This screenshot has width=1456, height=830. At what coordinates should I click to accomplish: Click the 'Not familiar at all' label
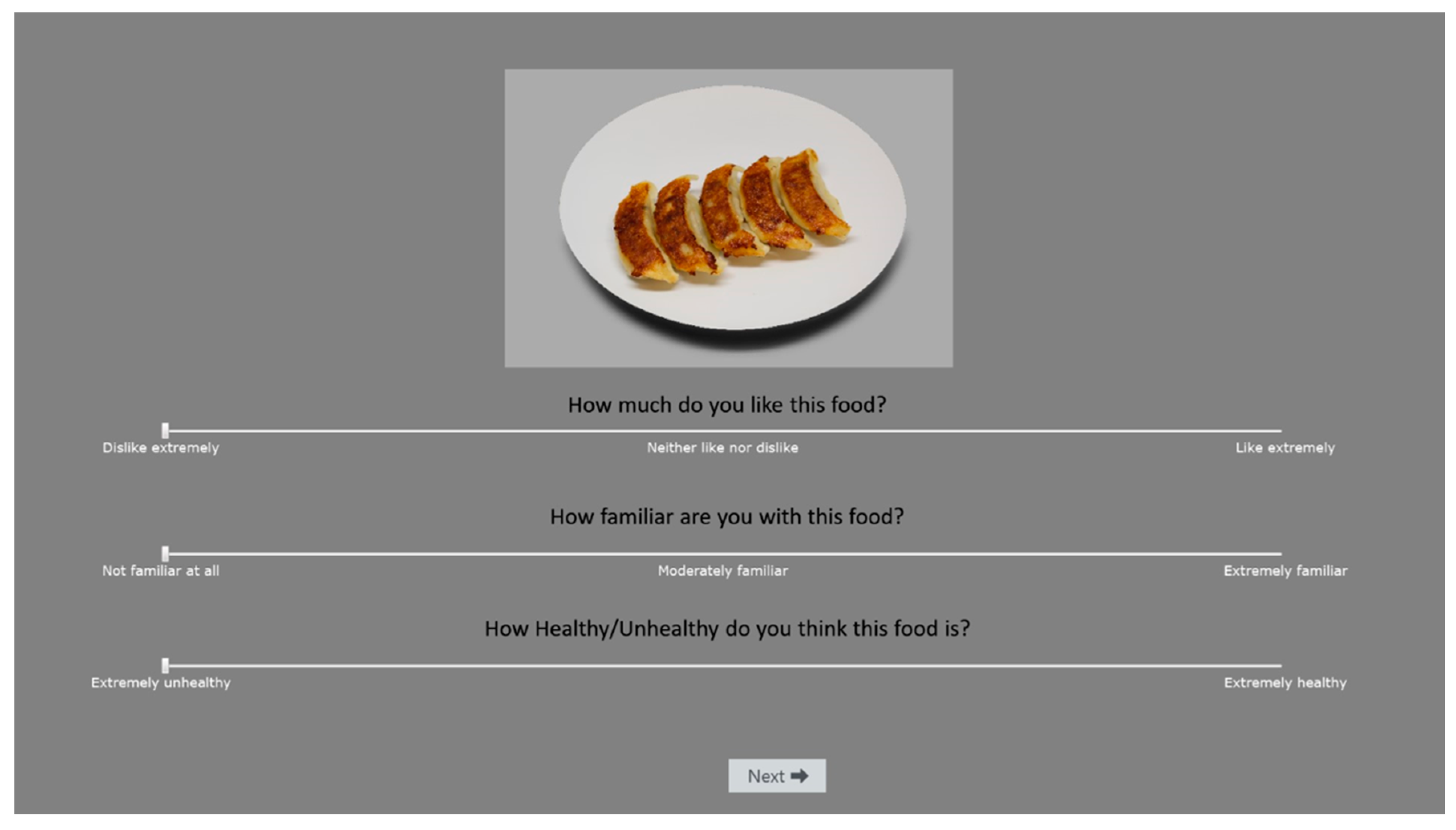[161, 570]
